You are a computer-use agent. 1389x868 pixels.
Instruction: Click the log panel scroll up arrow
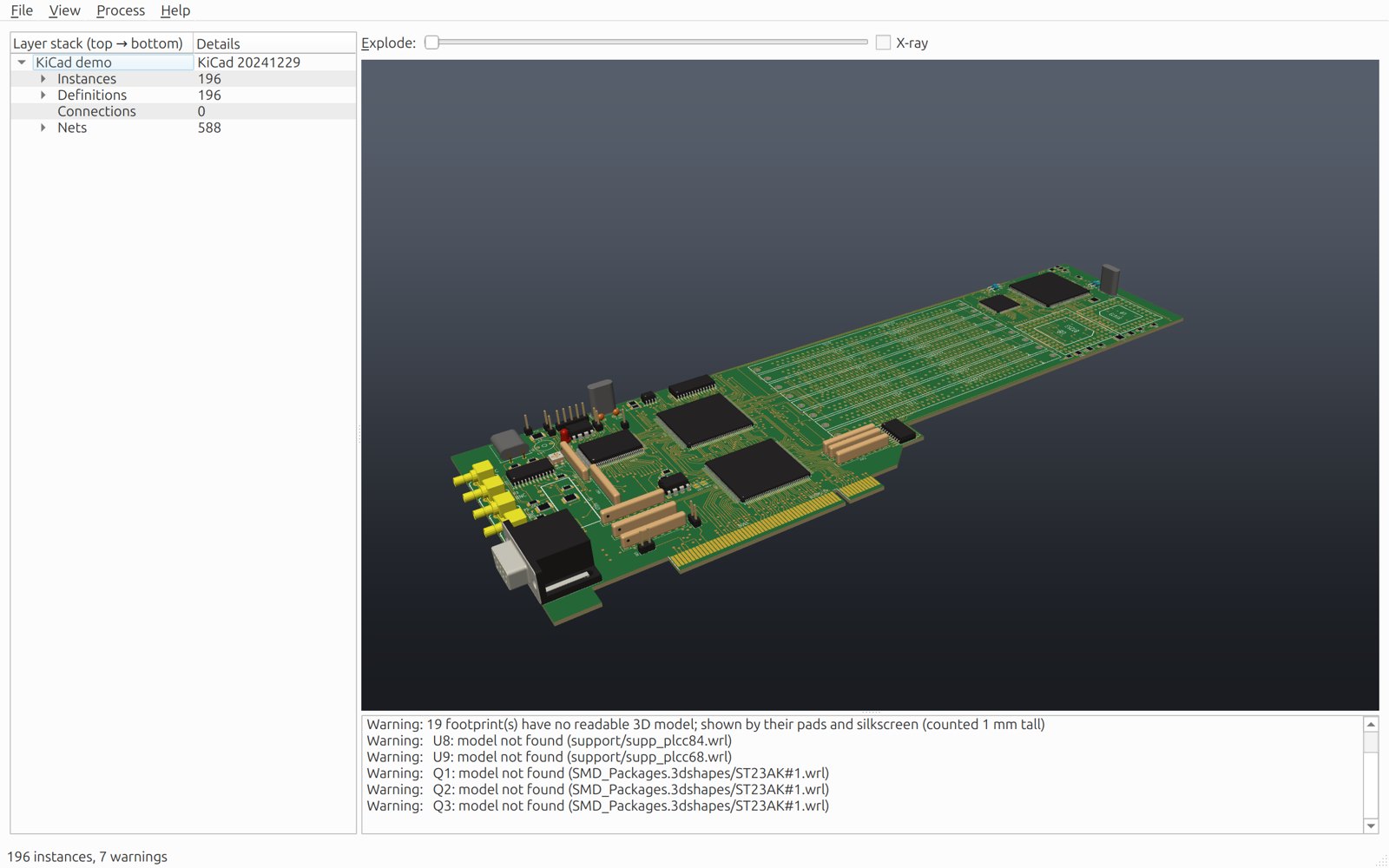click(x=1371, y=724)
